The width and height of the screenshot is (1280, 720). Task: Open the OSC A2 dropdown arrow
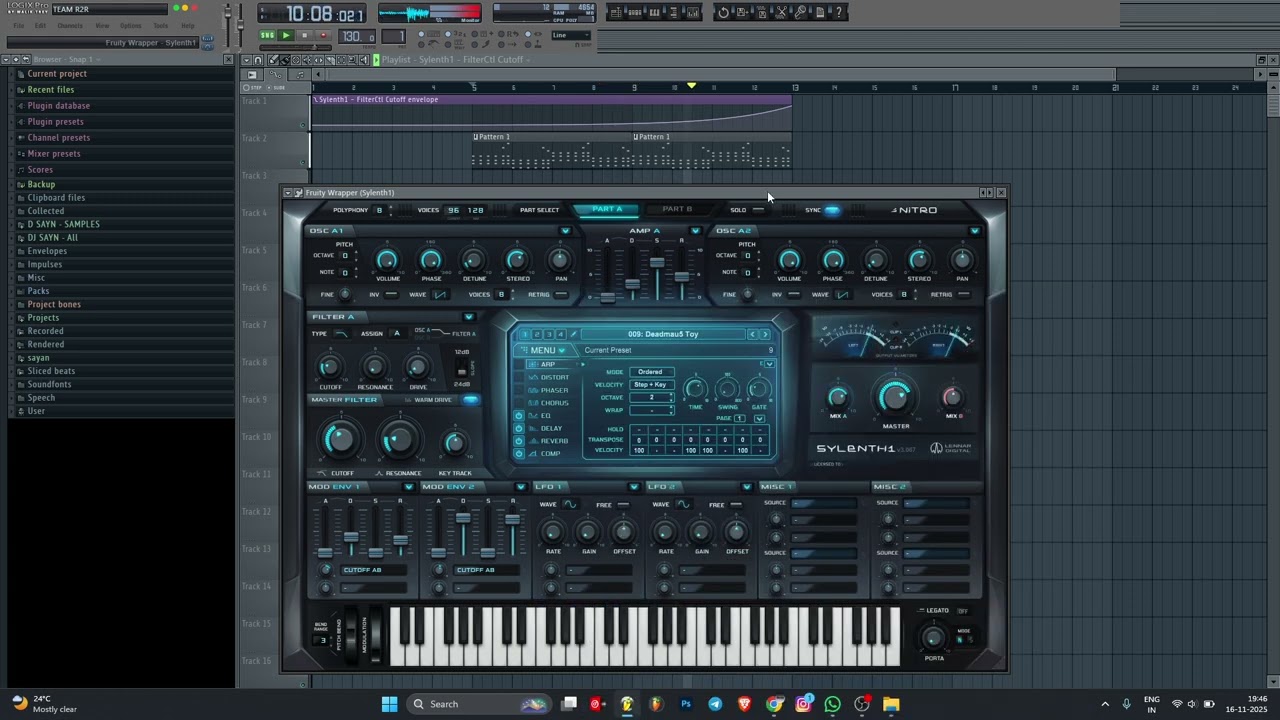(975, 231)
